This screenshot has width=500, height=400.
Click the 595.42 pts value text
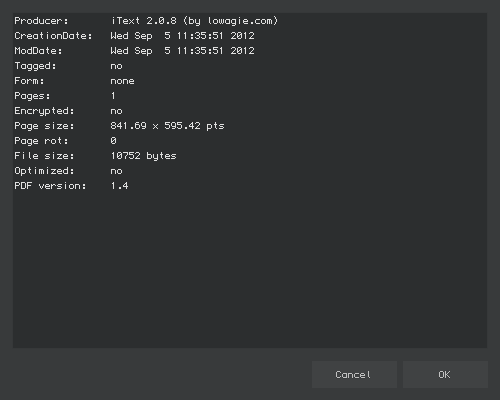[x=194, y=126]
